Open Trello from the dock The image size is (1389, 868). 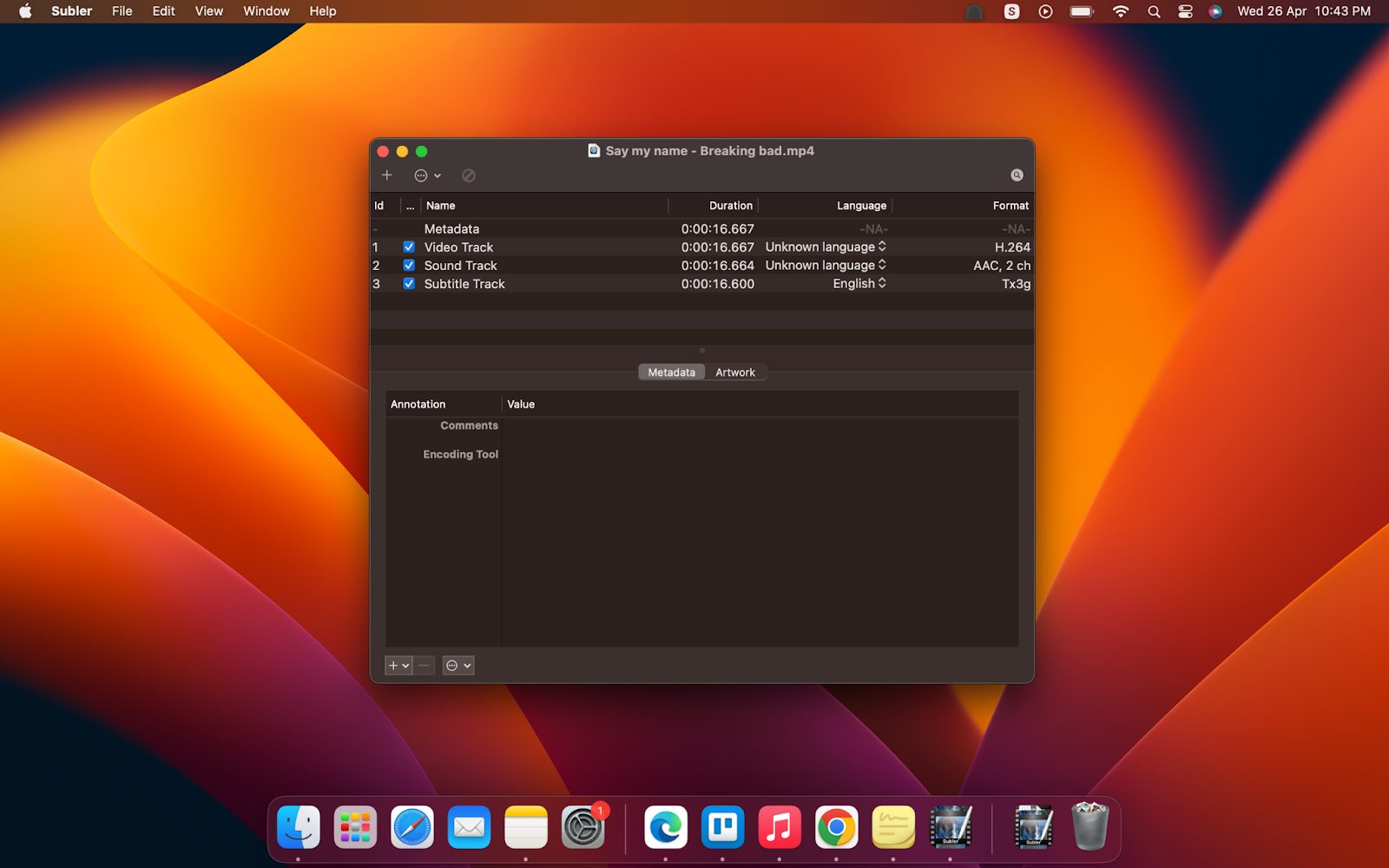[722, 827]
